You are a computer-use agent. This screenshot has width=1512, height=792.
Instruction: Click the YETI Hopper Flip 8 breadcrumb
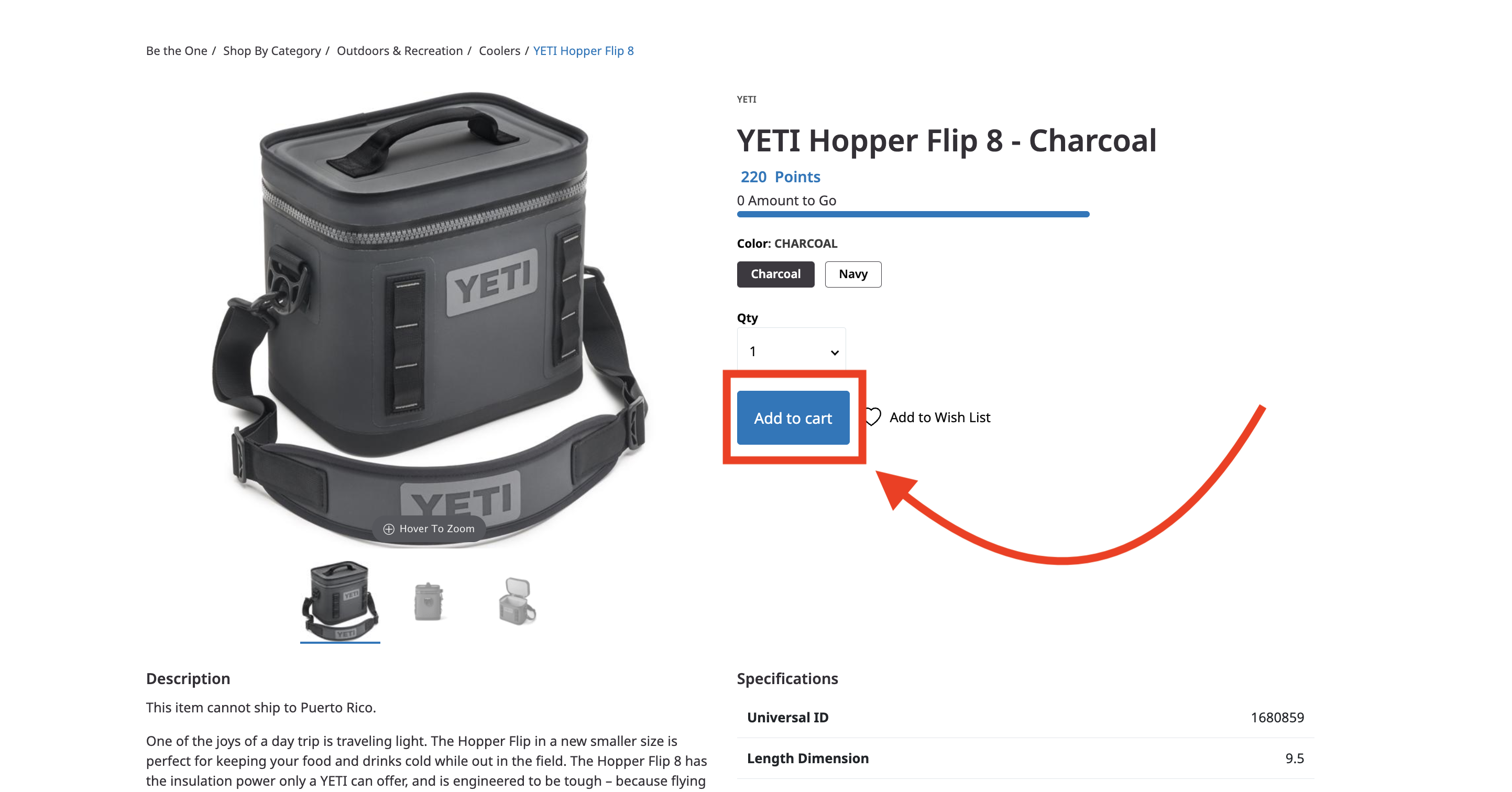[584, 50]
